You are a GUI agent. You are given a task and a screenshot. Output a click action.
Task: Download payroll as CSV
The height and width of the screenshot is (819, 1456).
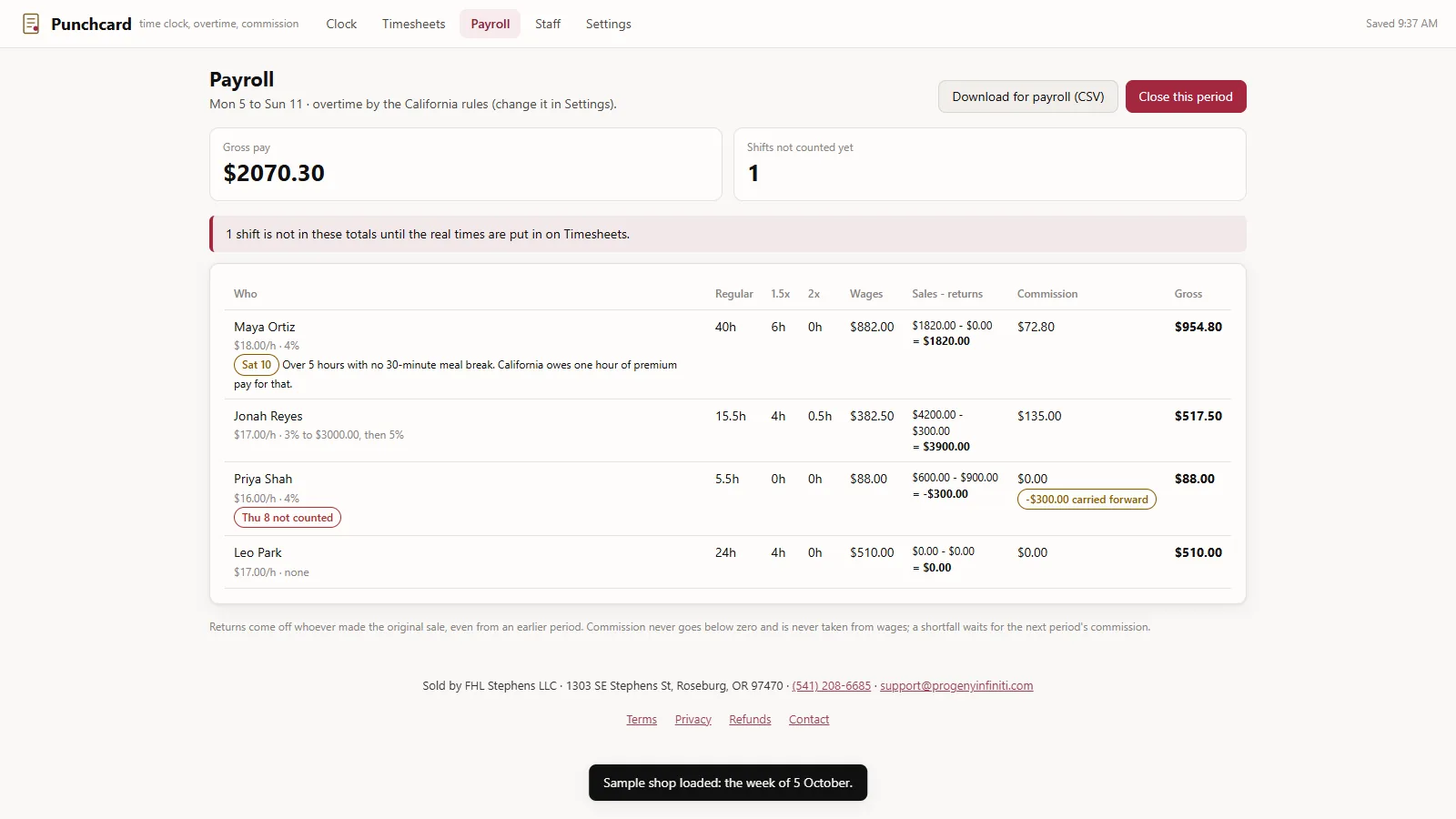tap(1028, 96)
